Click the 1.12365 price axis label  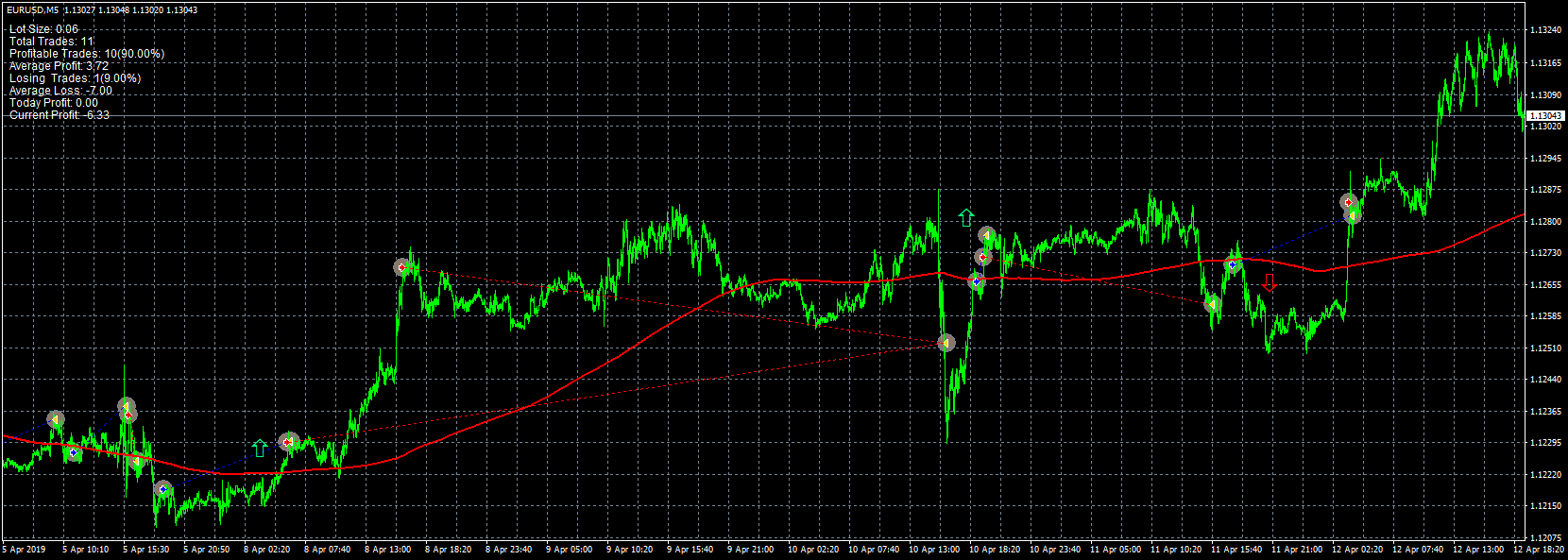click(1545, 412)
